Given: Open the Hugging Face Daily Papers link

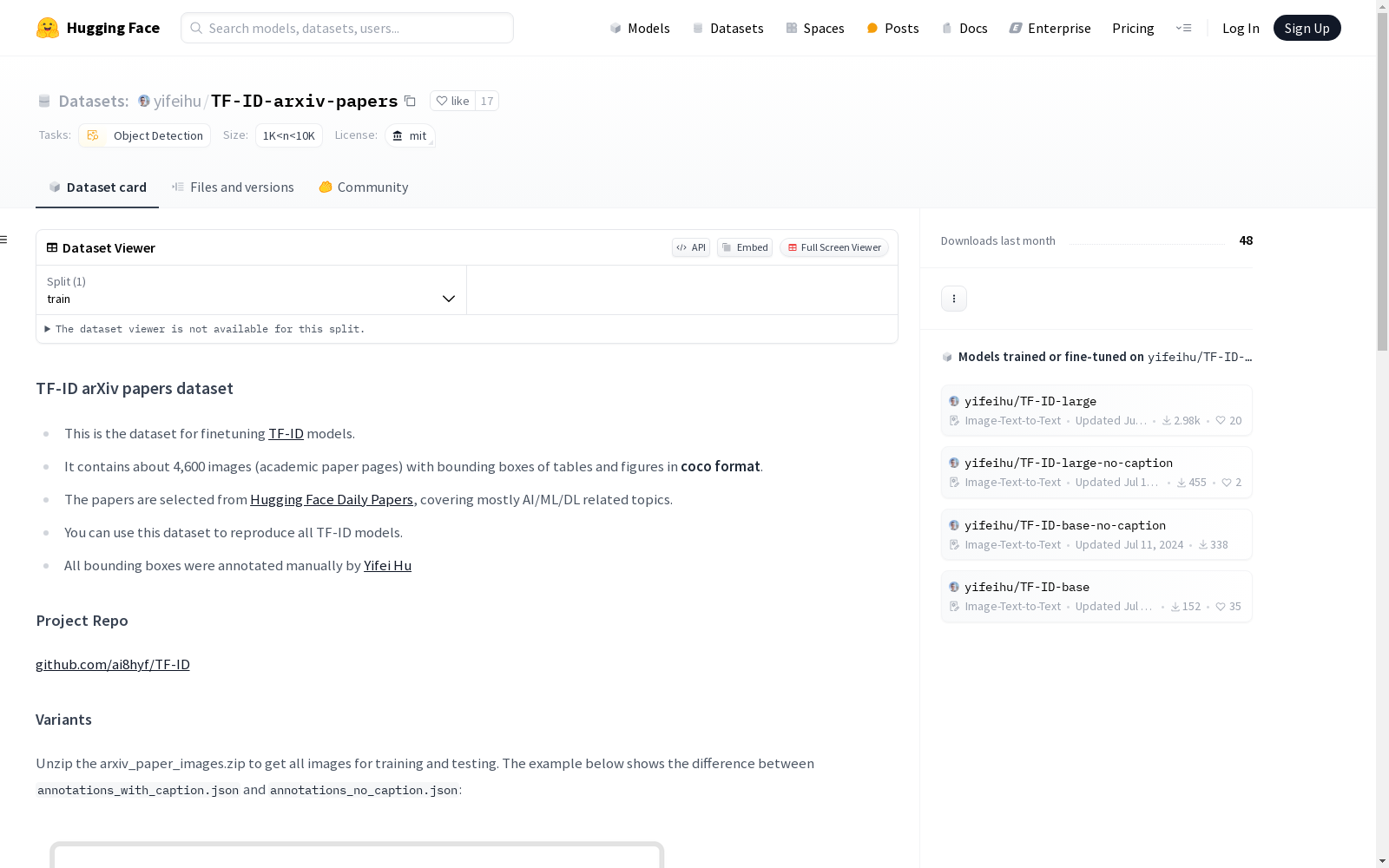Looking at the screenshot, I should tap(332, 499).
